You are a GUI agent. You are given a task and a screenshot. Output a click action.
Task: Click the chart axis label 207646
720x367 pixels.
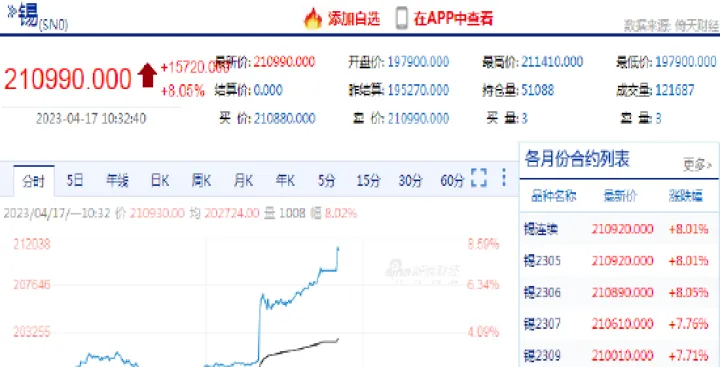[32, 285]
